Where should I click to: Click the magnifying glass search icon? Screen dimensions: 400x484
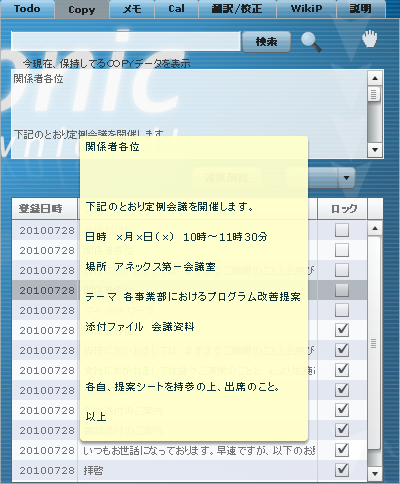point(311,42)
